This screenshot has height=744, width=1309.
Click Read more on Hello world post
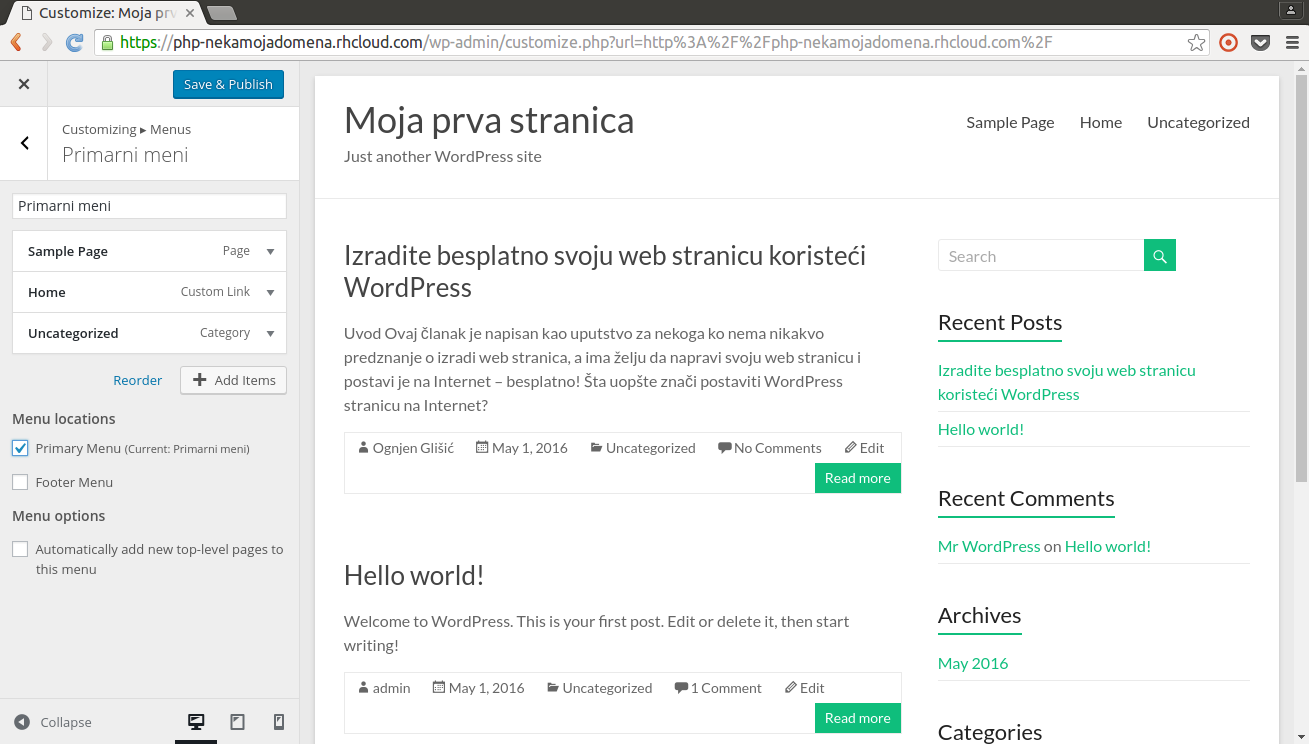pos(858,718)
